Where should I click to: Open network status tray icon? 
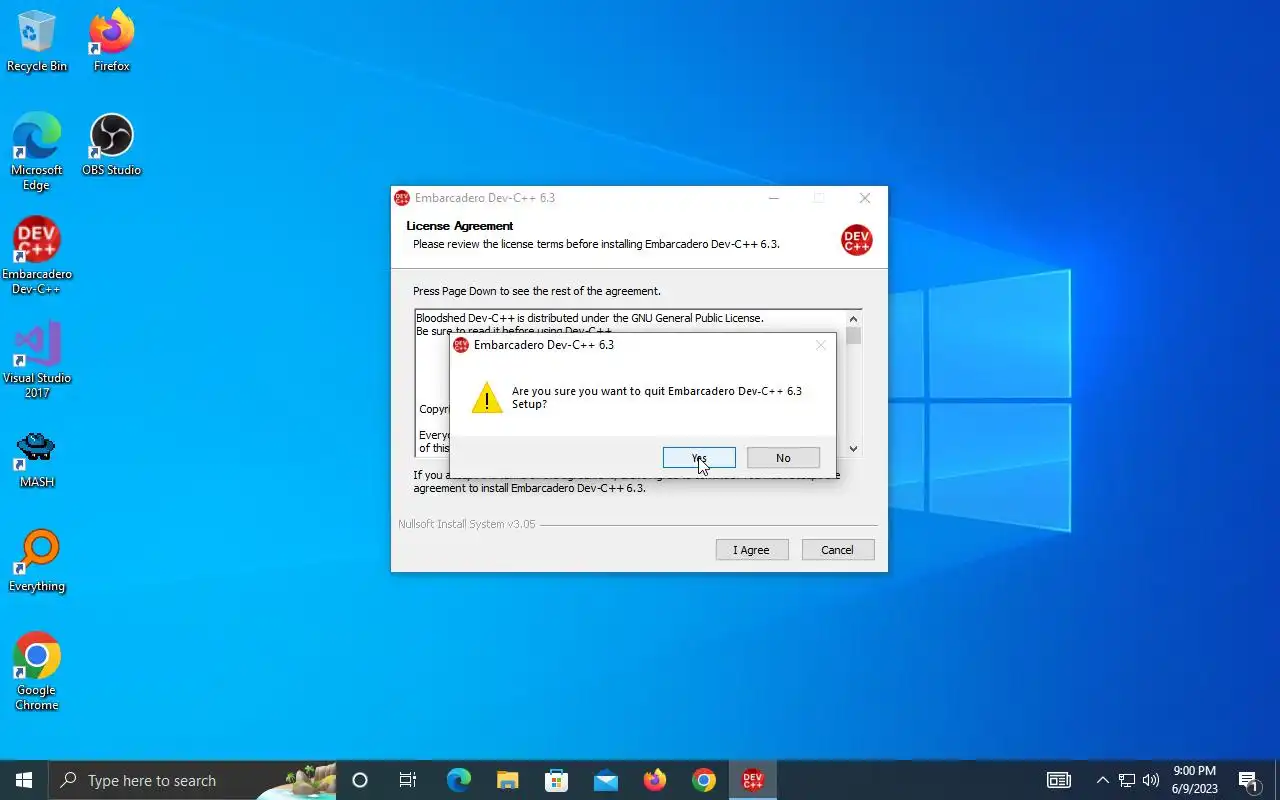pos(1127,780)
